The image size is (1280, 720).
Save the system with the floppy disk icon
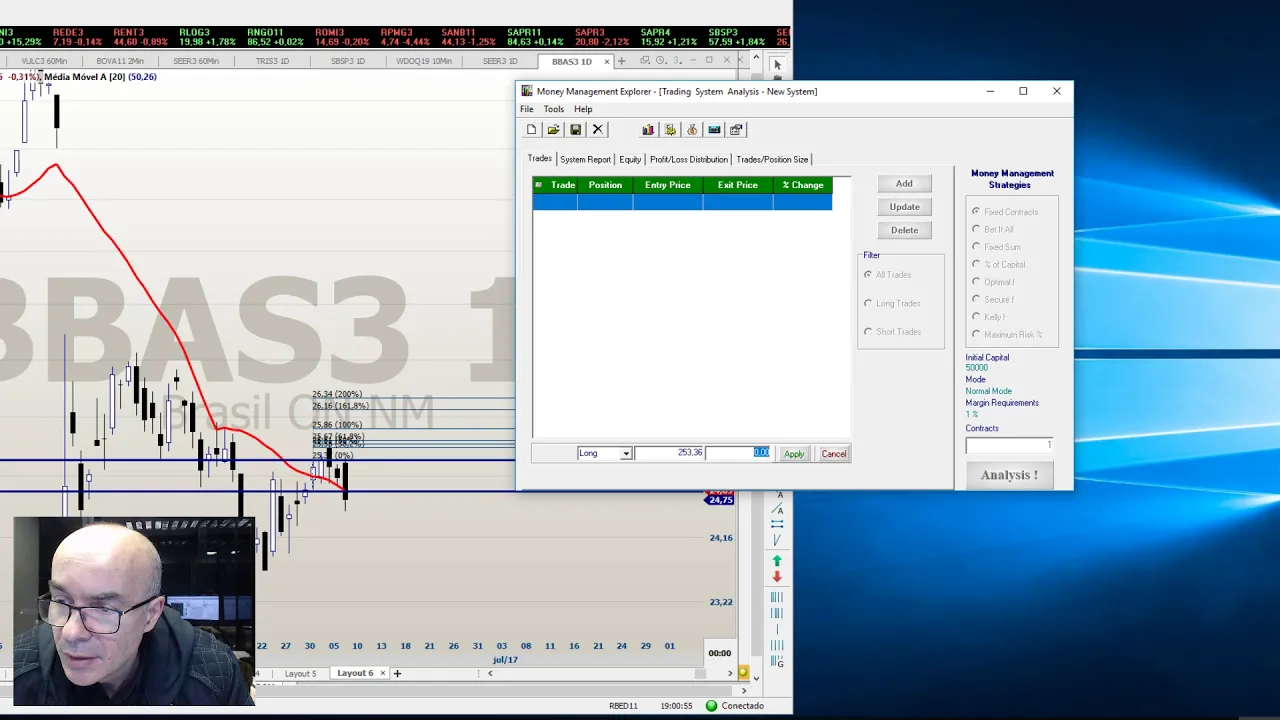click(575, 129)
